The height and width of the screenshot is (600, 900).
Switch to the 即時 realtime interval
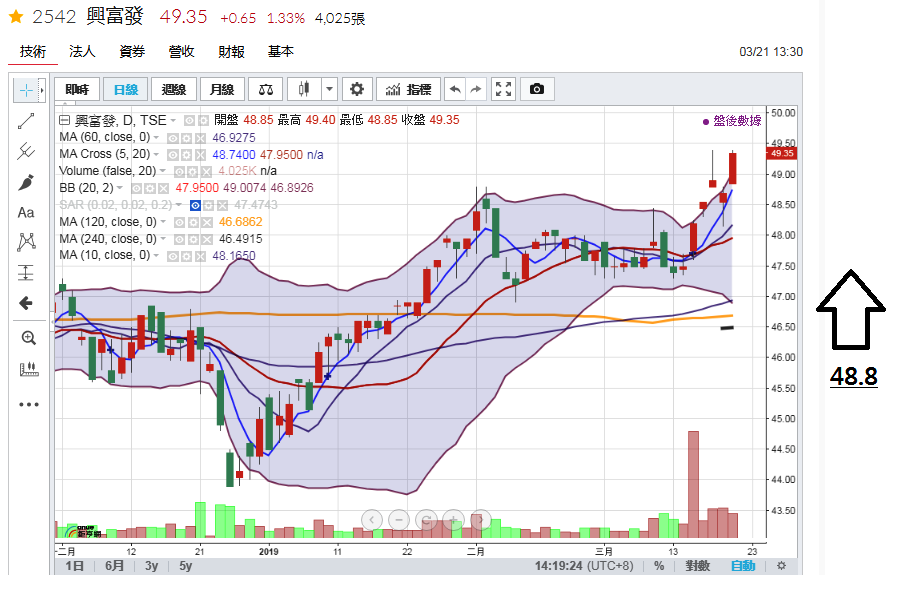pyautogui.click(x=77, y=89)
